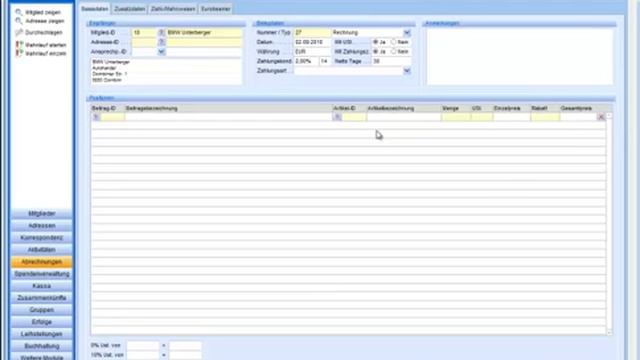Open the lookup button next to Mitglied-ID
The height and width of the screenshot is (360, 640).
(x=161, y=32)
